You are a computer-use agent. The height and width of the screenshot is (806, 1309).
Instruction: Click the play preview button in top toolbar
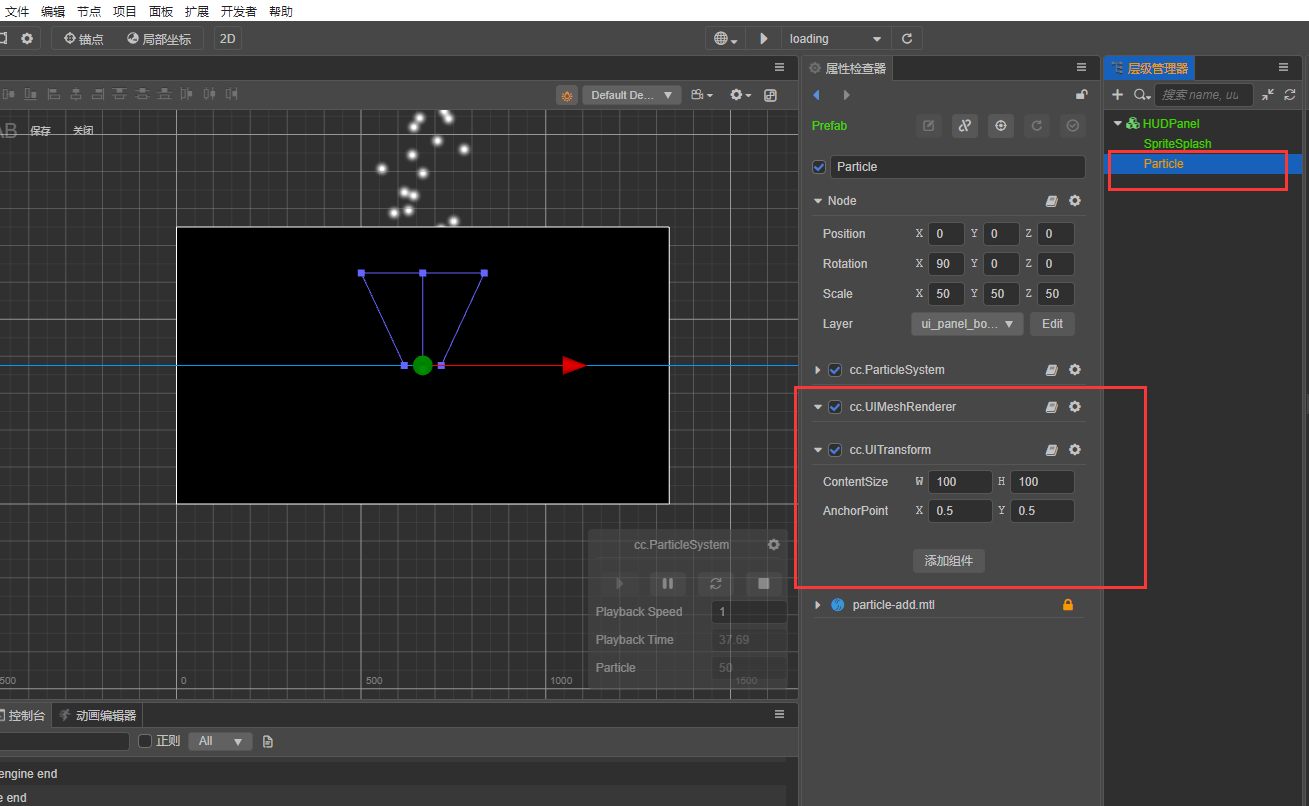[764, 39]
